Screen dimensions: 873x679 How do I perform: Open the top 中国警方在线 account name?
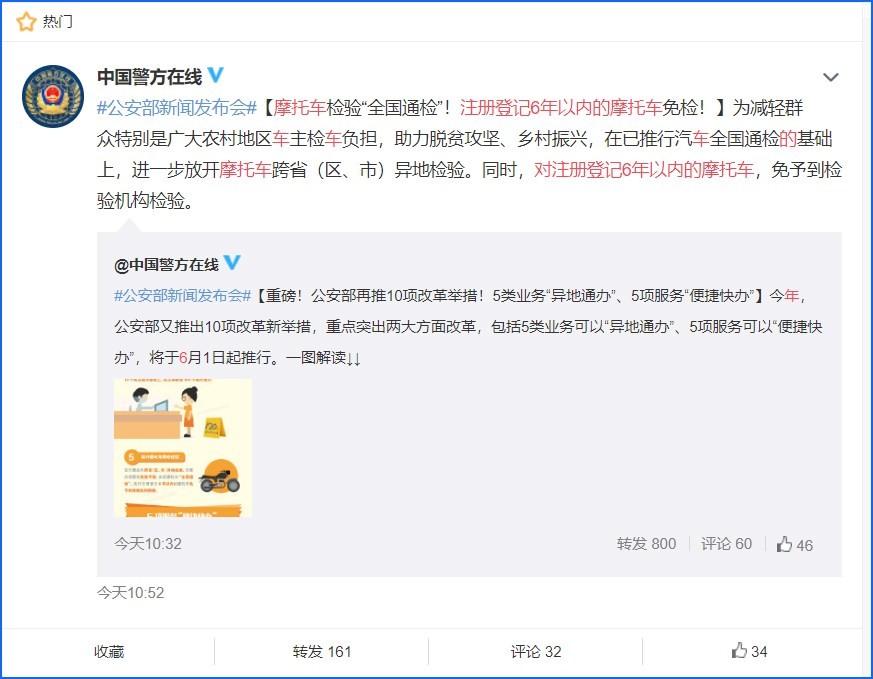point(148,76)
